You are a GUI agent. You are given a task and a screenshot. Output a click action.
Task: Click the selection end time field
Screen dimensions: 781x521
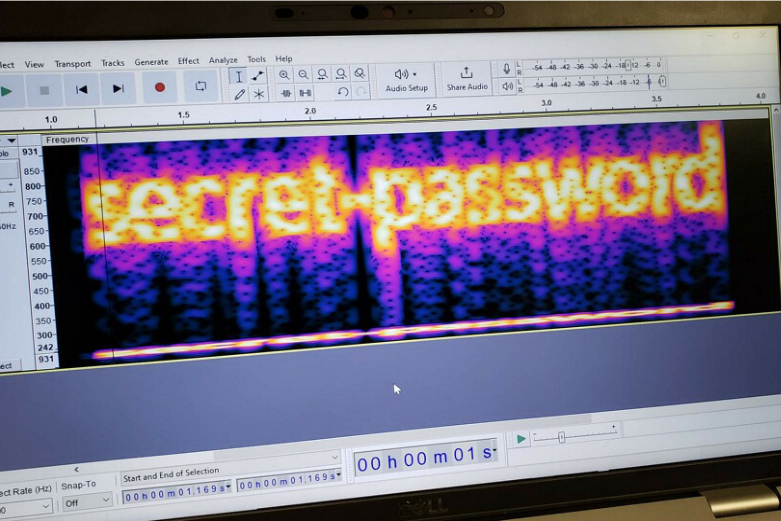pyautogui.click(x=290, y=482)
